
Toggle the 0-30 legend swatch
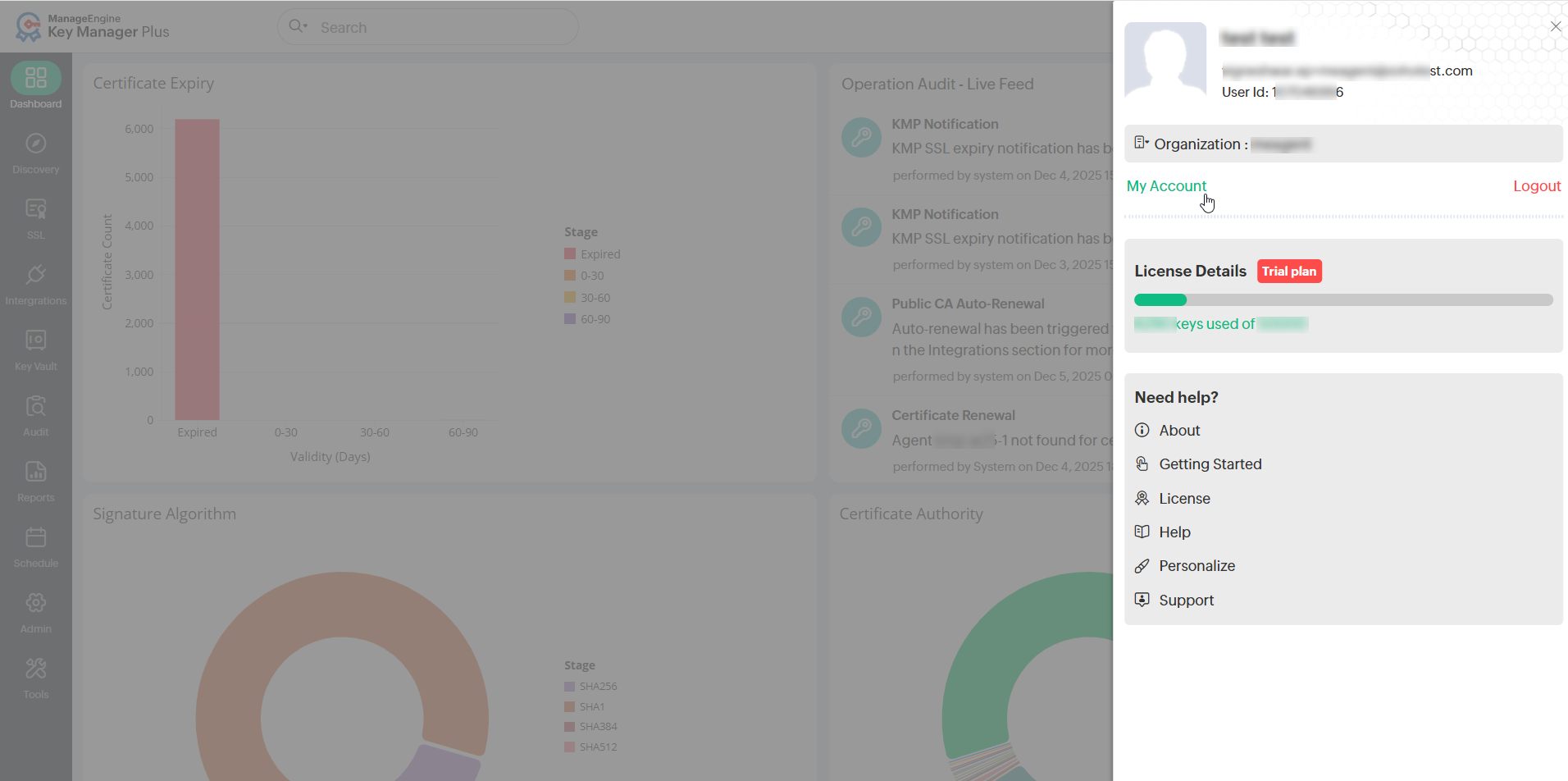pyautogui.click(x=570, y=276)
